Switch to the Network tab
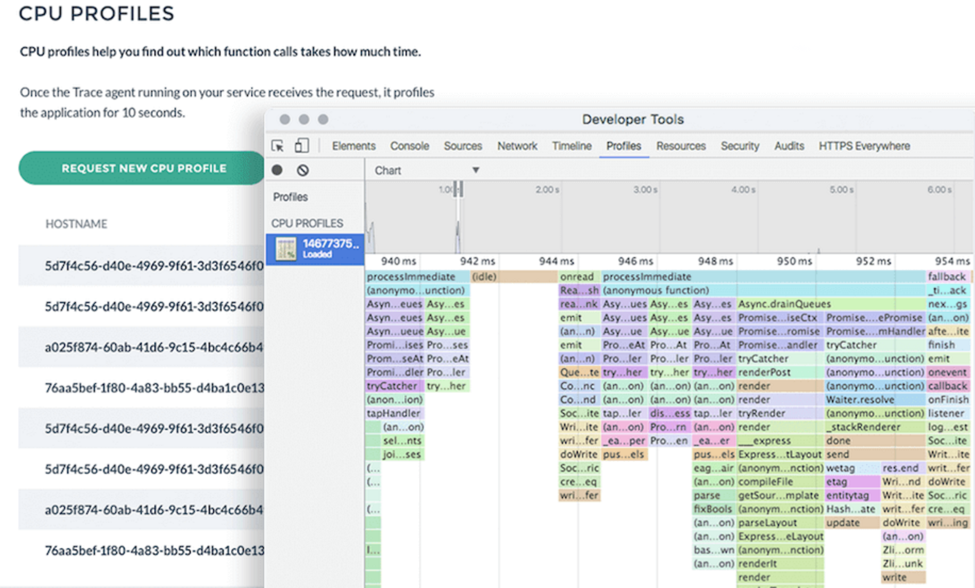 517,146
